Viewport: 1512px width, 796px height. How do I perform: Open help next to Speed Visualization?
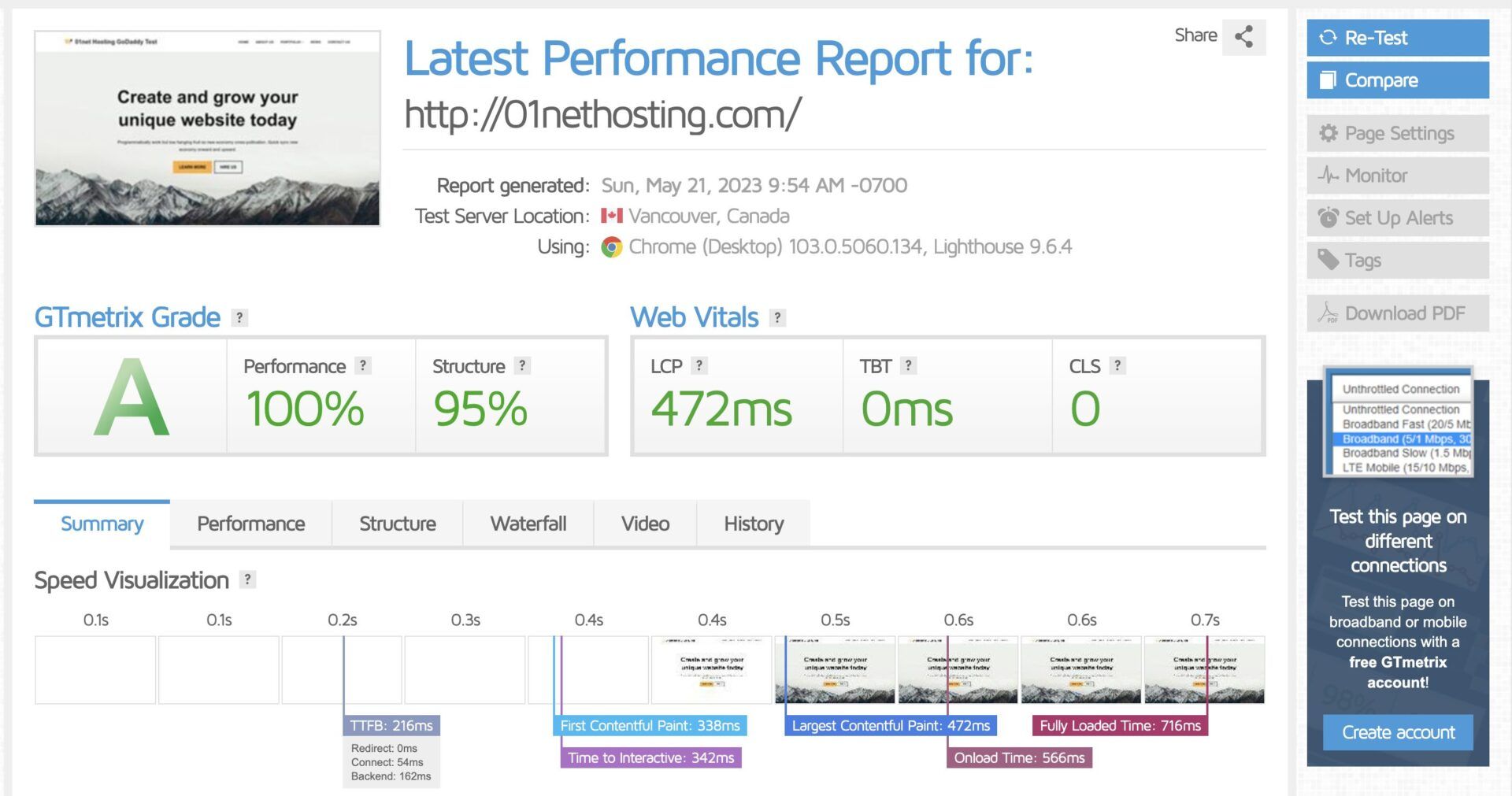coord(247,579)
